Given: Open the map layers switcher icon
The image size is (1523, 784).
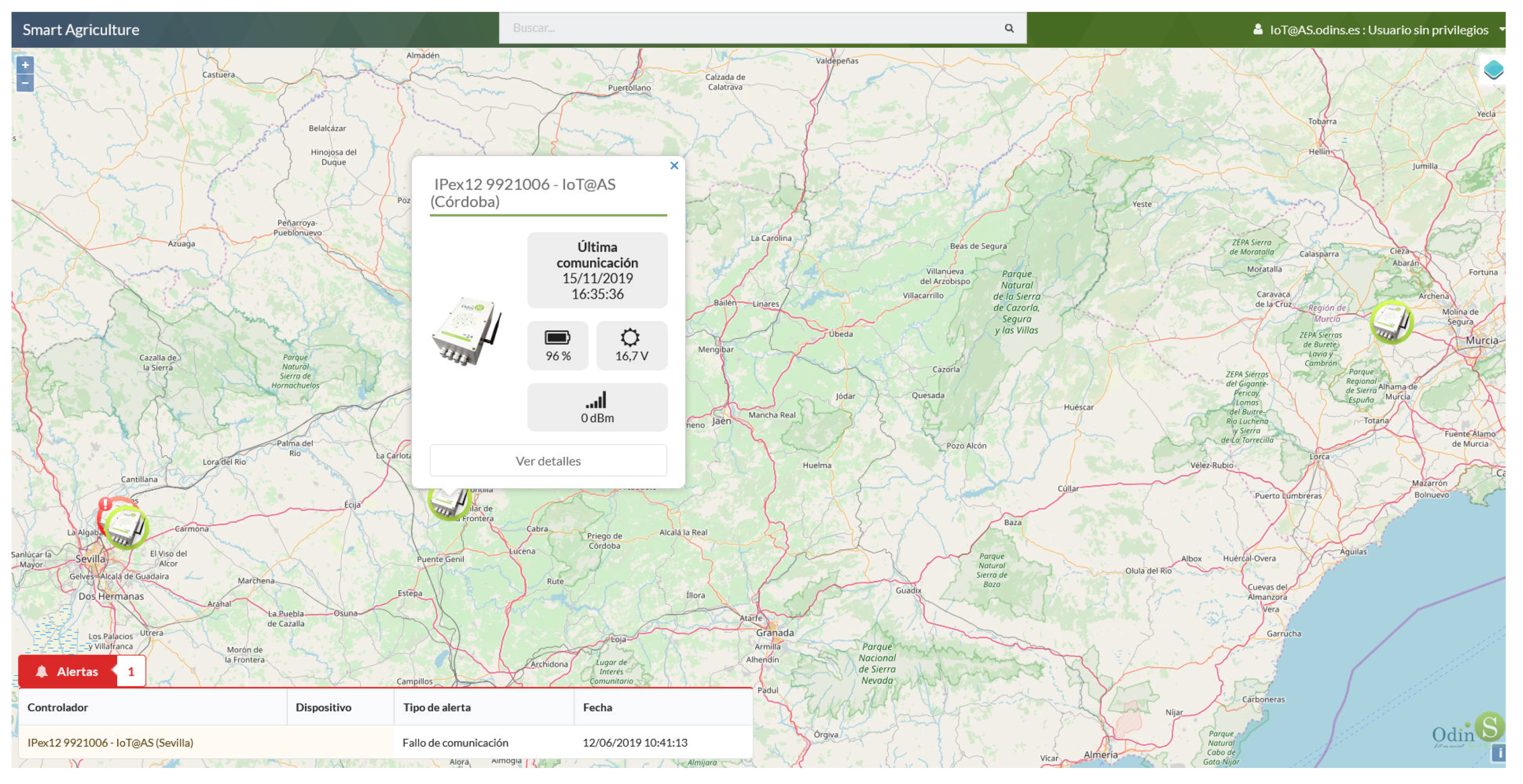Looking at the screenshot, I should pyautogui.click(x=1493, y=70).
